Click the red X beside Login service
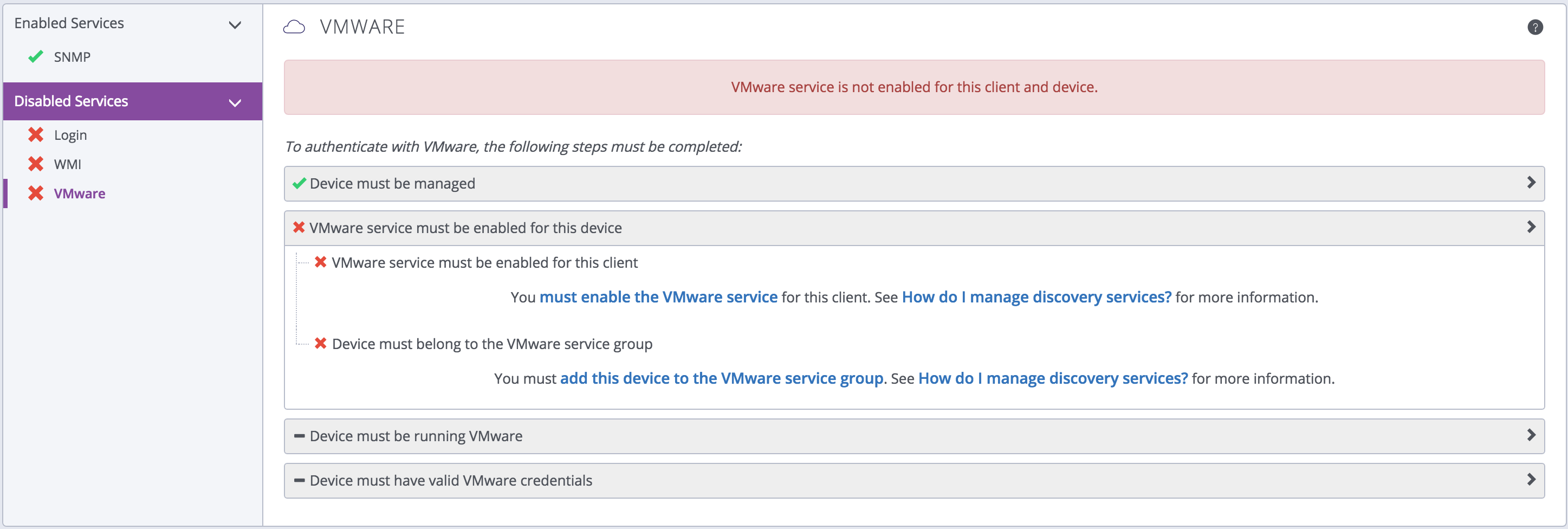 36,134
